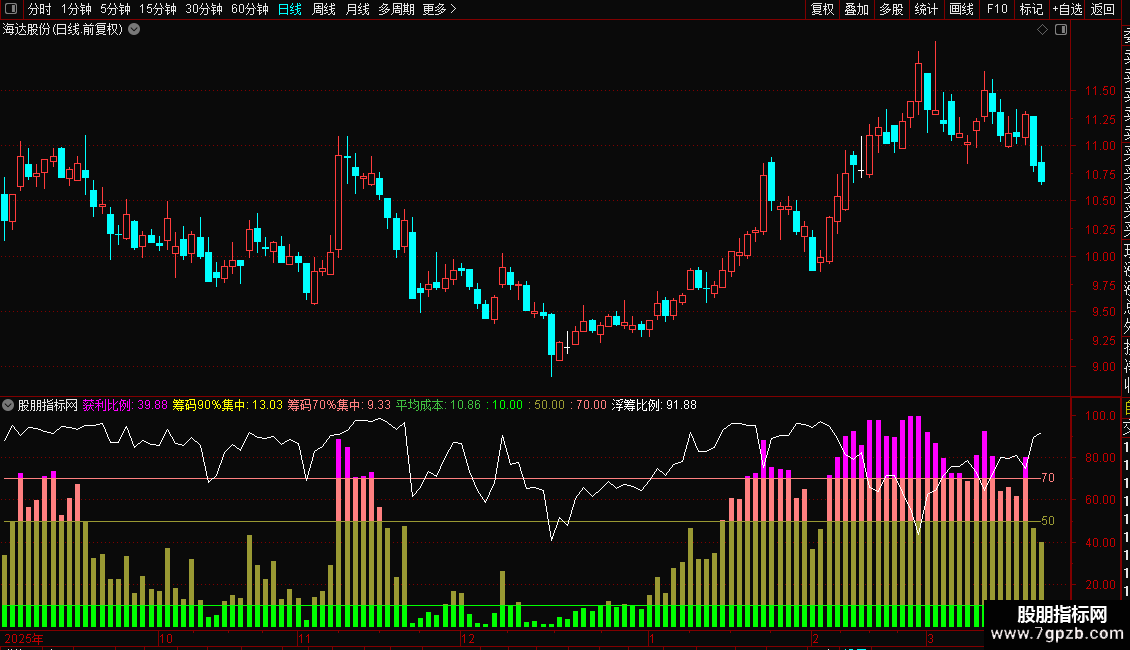Viewport: 1130px width, 650px height.
Task: Add stock with +自选 button
Action: point(1067,9)
